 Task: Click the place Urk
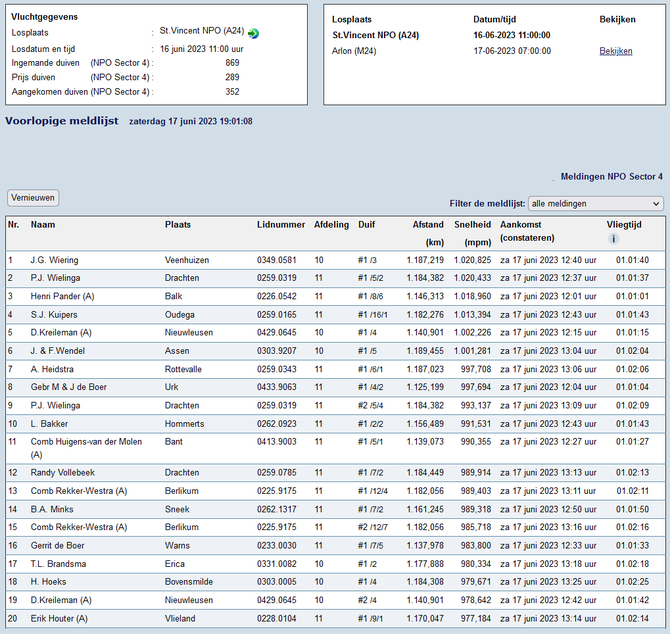click(x=171, y=387)
